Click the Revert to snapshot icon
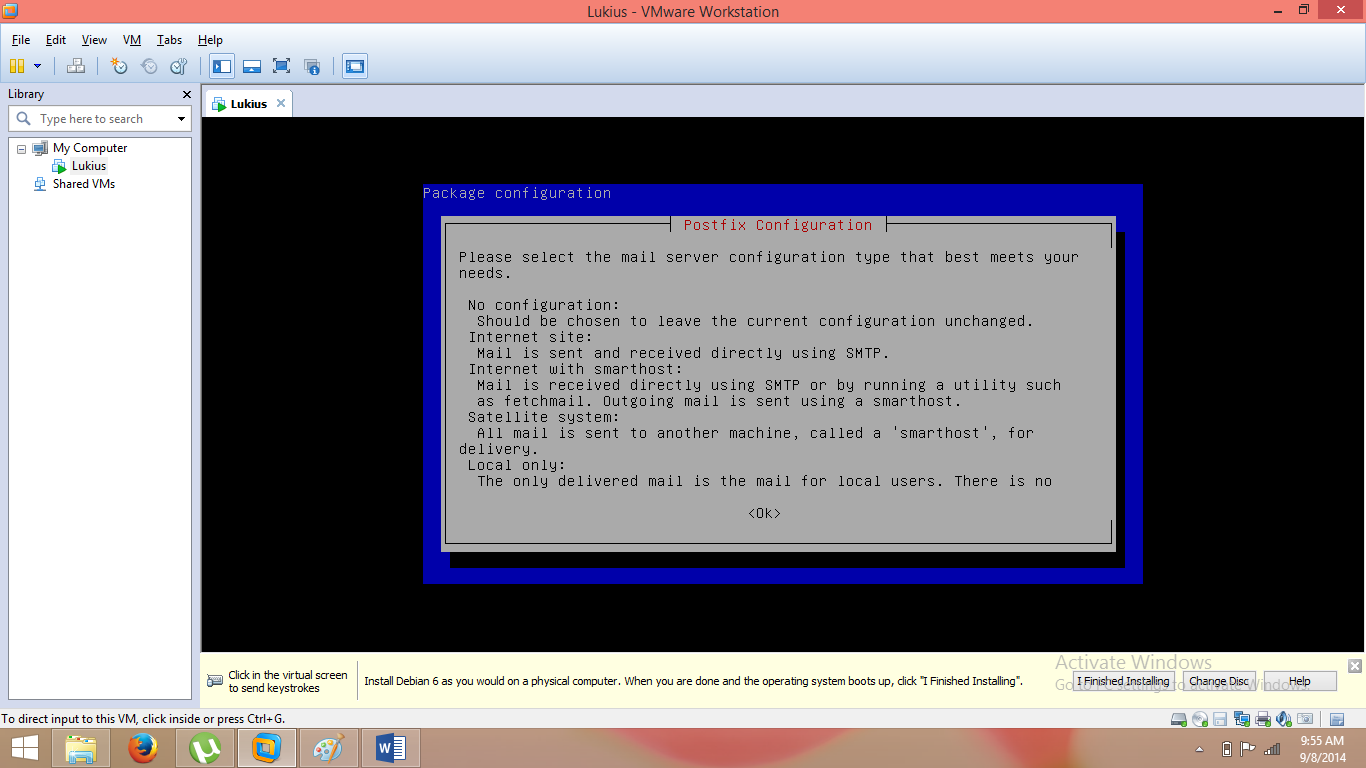 click(x=149, y=66)
